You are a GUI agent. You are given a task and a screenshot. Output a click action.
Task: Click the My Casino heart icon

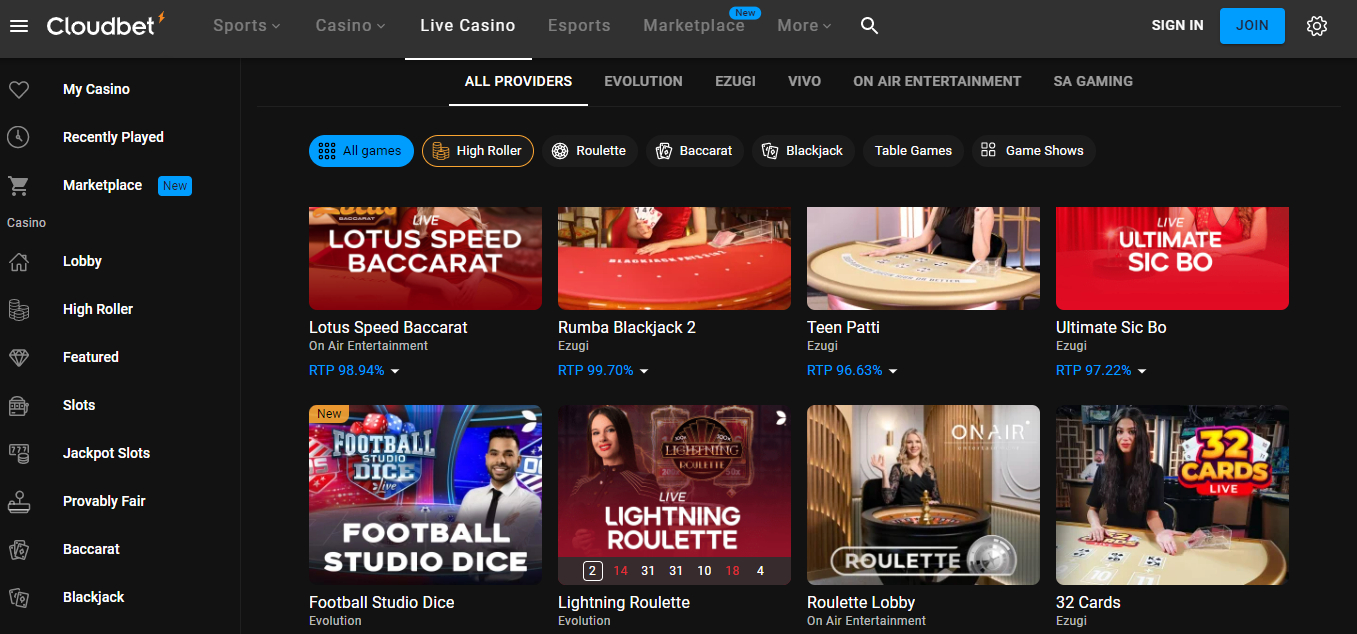click(x=18, y=89)
